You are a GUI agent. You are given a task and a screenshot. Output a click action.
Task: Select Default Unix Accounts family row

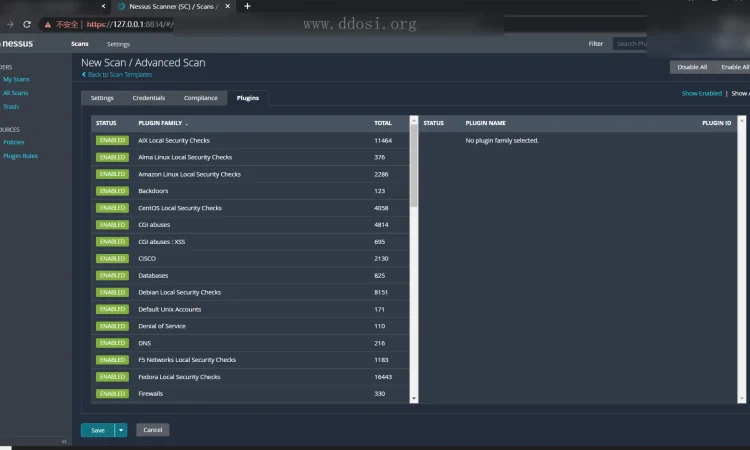point(250,309)
